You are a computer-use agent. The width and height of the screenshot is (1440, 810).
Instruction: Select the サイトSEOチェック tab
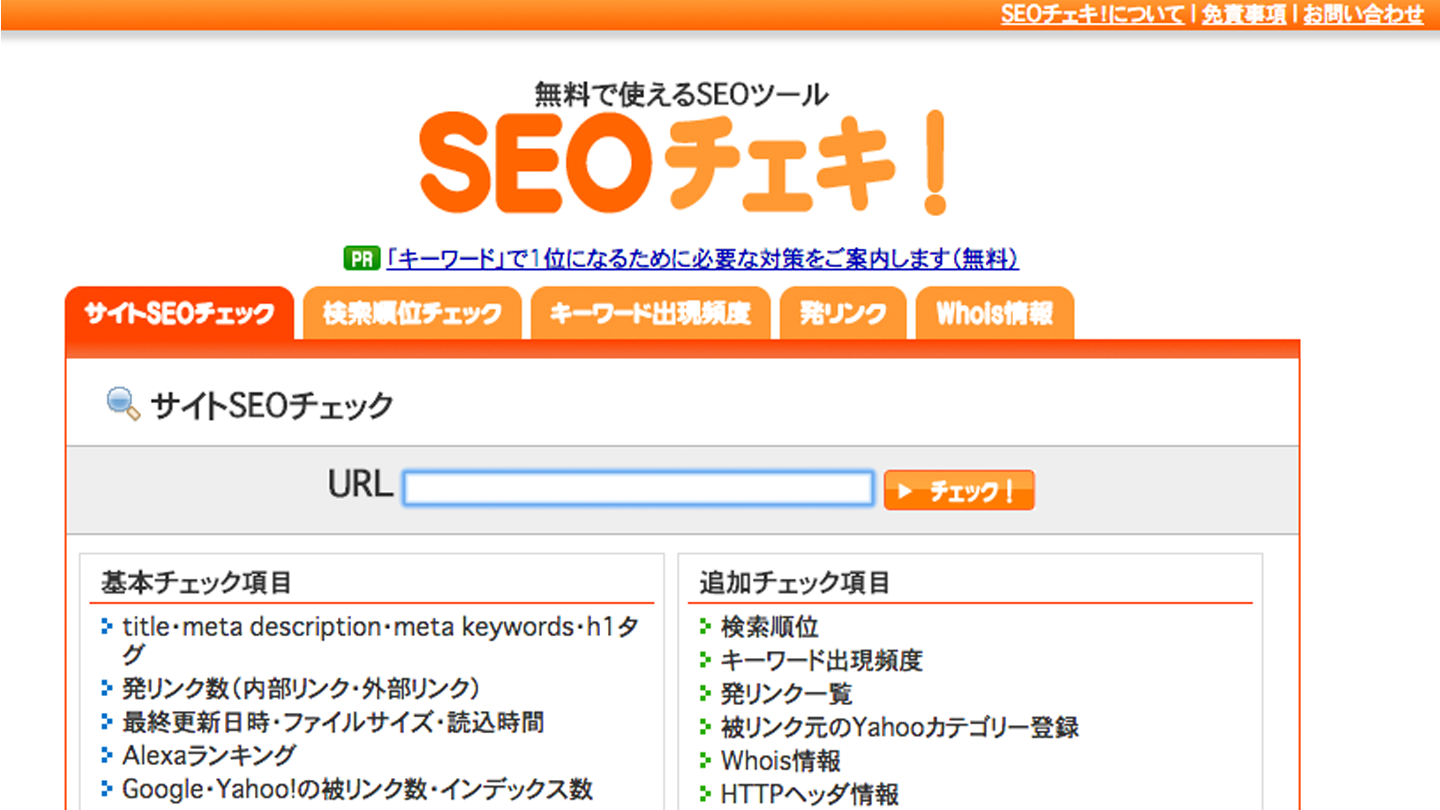(x=179, y=314)
